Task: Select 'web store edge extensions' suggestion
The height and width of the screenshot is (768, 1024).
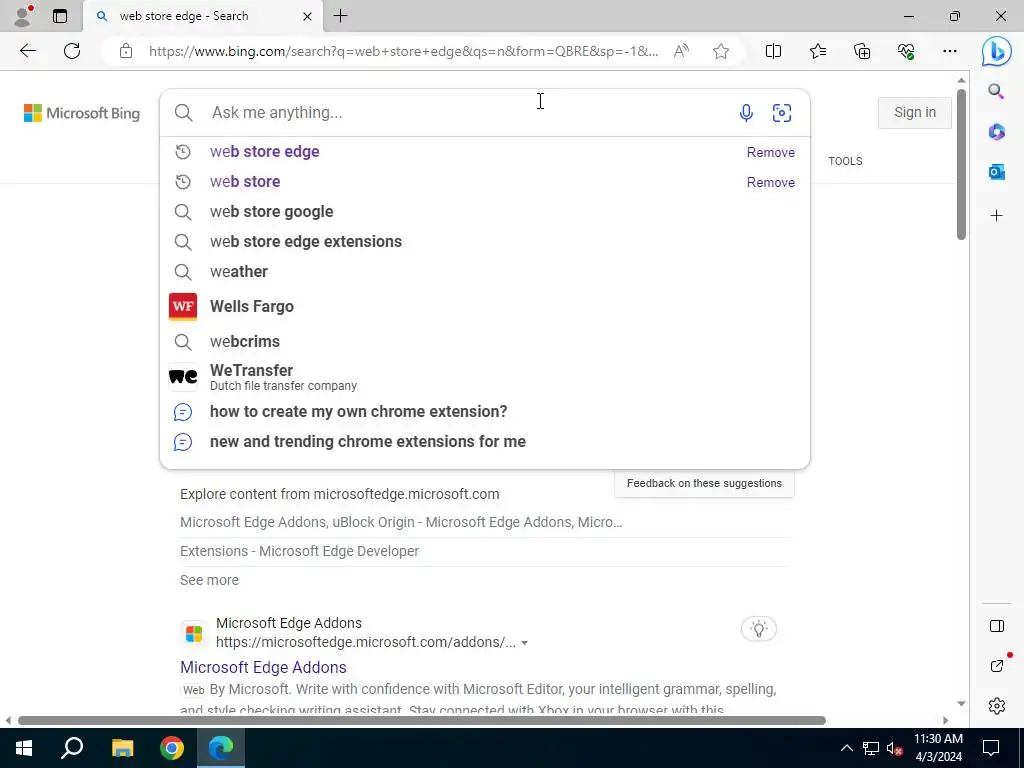Action: click(485, 242)
